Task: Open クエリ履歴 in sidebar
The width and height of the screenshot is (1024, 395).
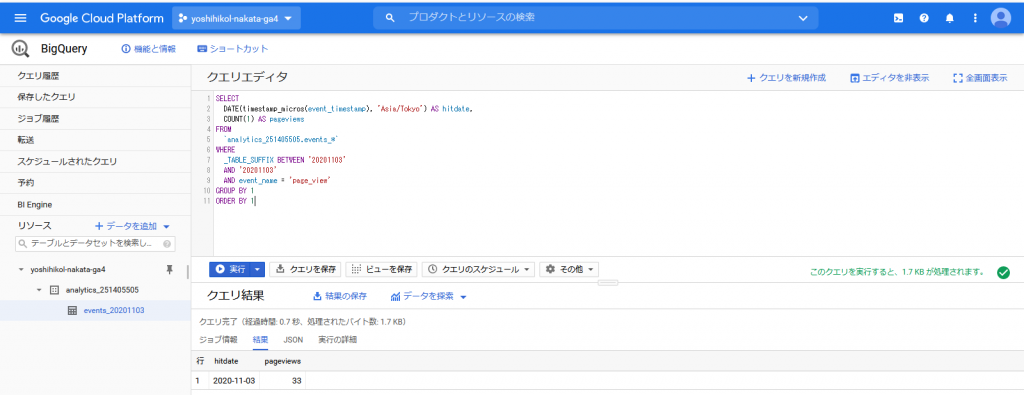Action: (95, 76)
